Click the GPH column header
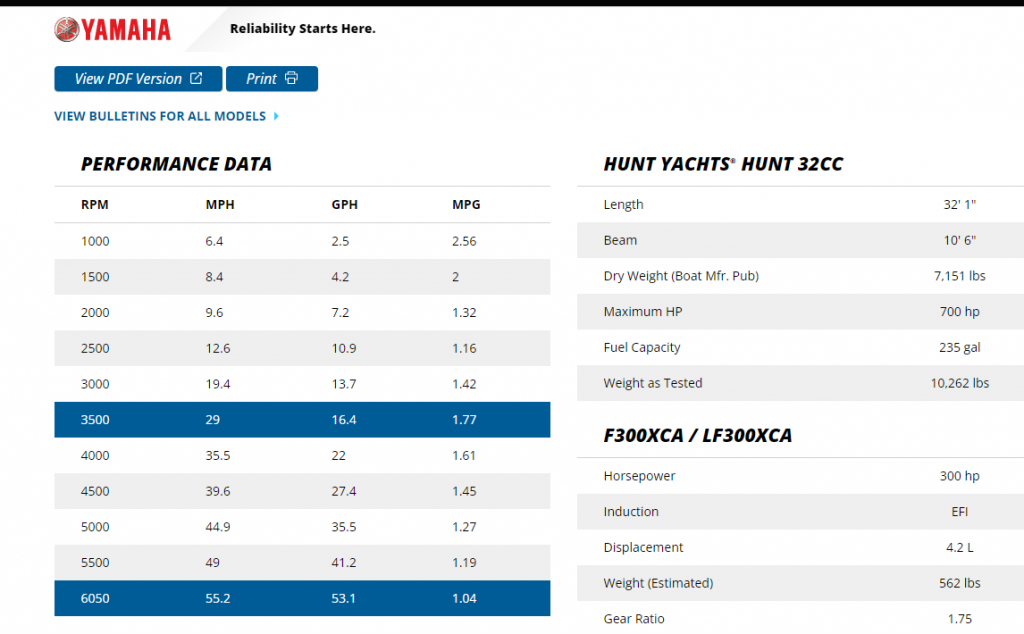The height and width of the screenshot is (634, 1024). [344, 205]
